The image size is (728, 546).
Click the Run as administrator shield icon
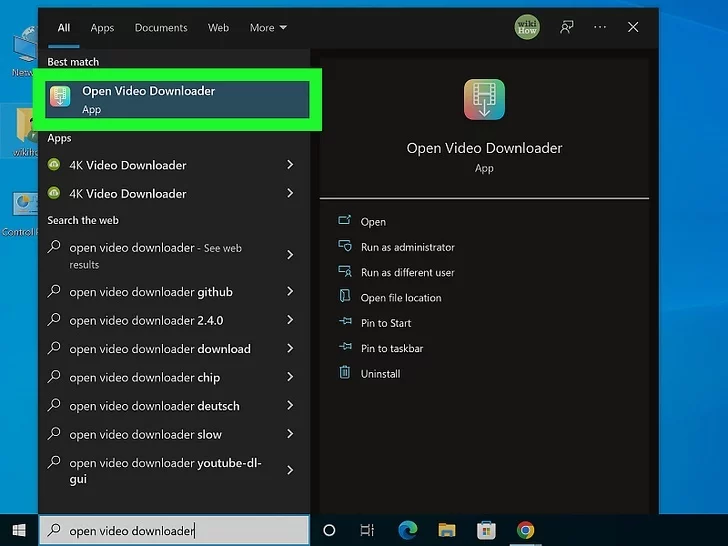click(x=344, y=246)
